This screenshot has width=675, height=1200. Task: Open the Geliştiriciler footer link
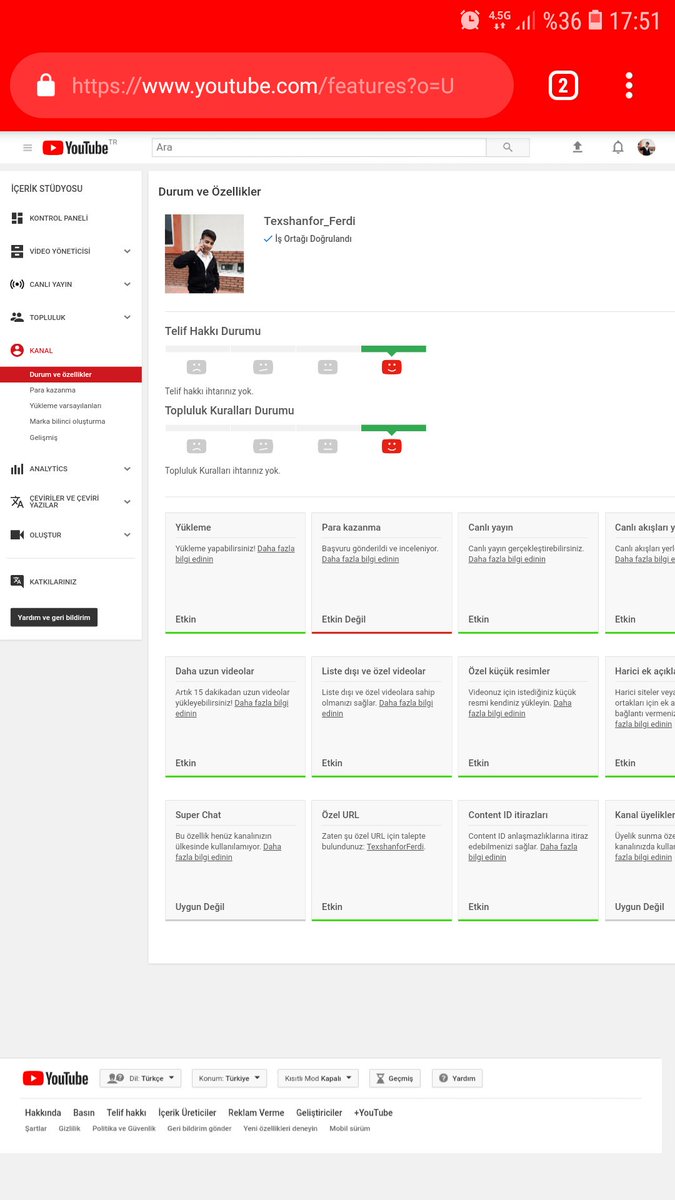point(319,1113)
